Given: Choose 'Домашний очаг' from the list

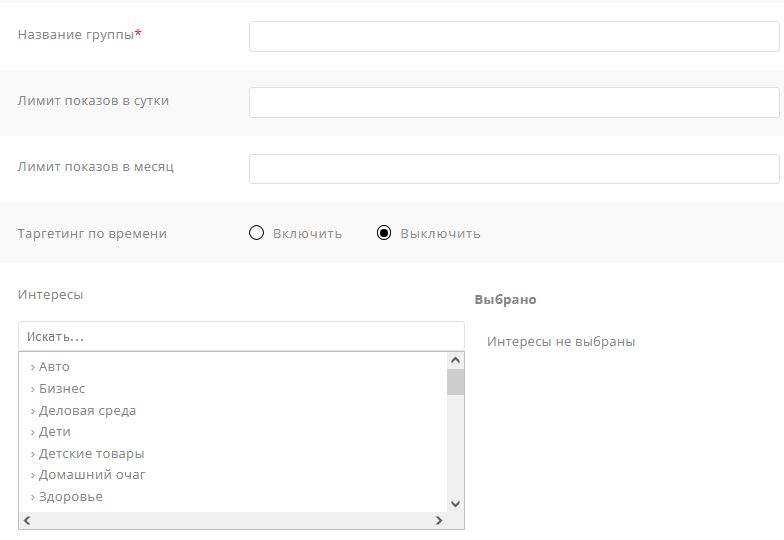Looking at the screenshot, I should tap(91, 475).
